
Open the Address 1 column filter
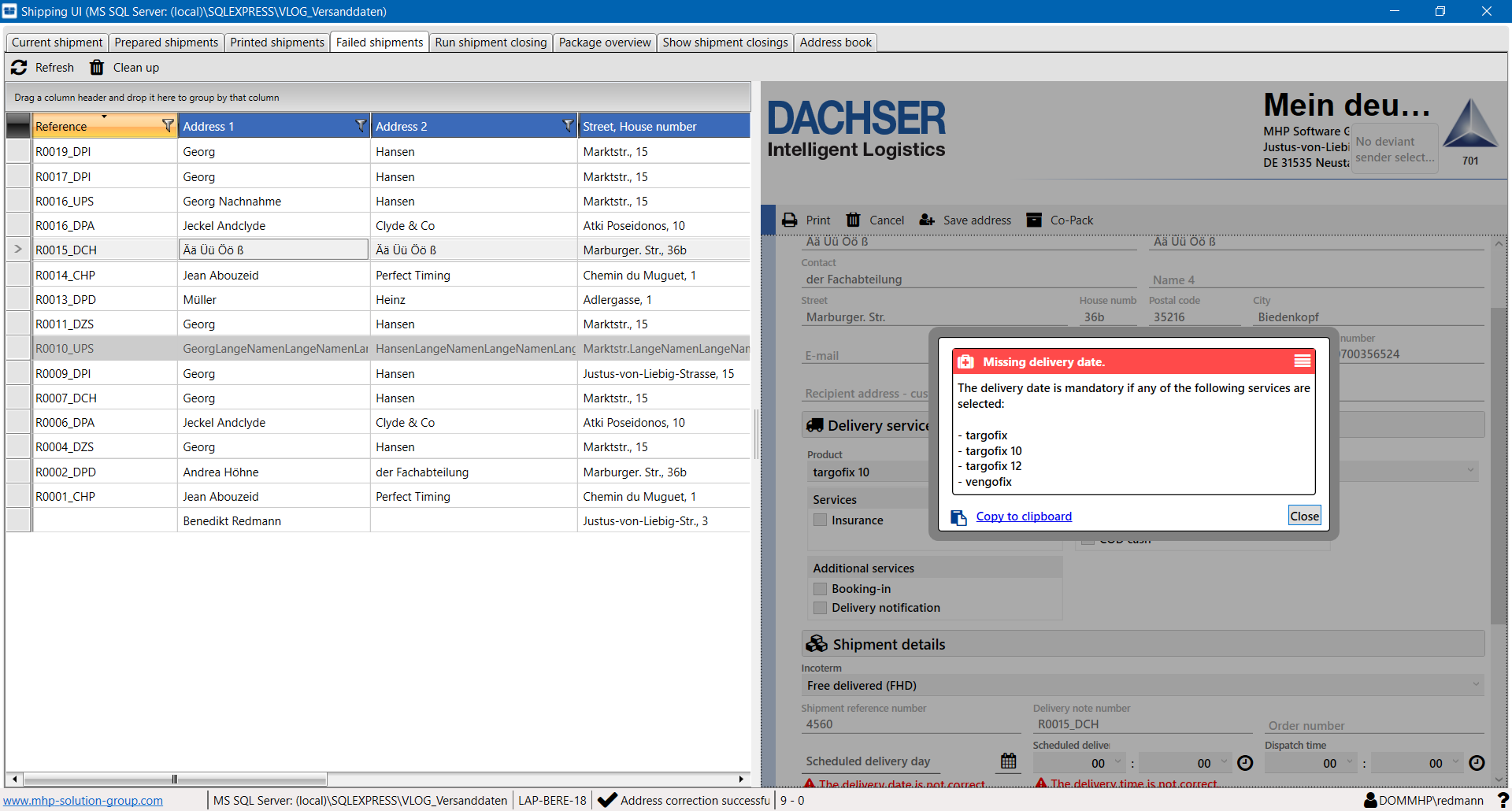[x=361, y=126]
